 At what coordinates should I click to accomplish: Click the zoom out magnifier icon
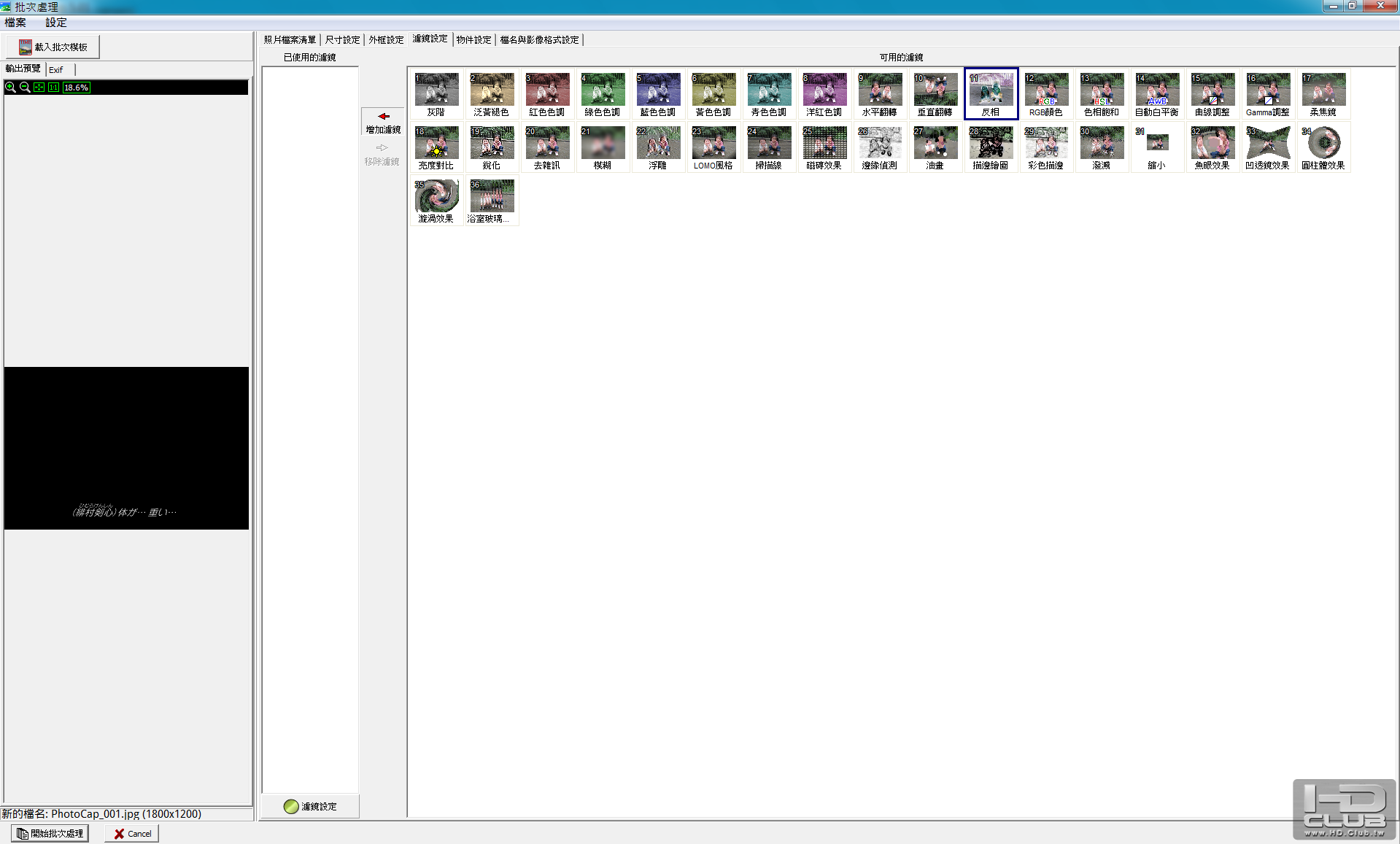[25, 88]
